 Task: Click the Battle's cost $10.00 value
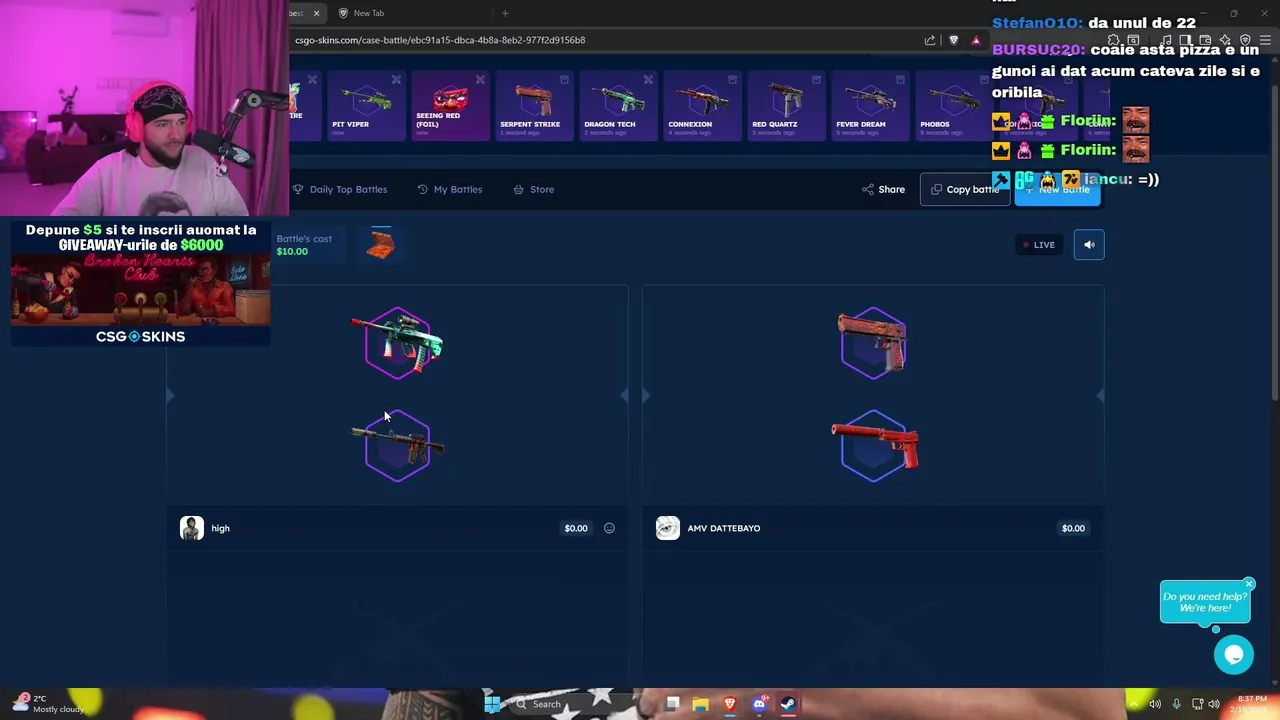point(292,251)
